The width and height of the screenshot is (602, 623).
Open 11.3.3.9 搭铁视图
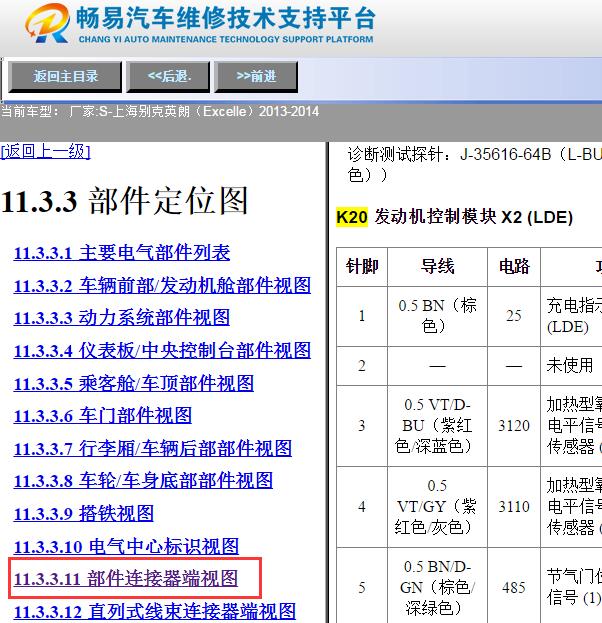tap(83, 514)
